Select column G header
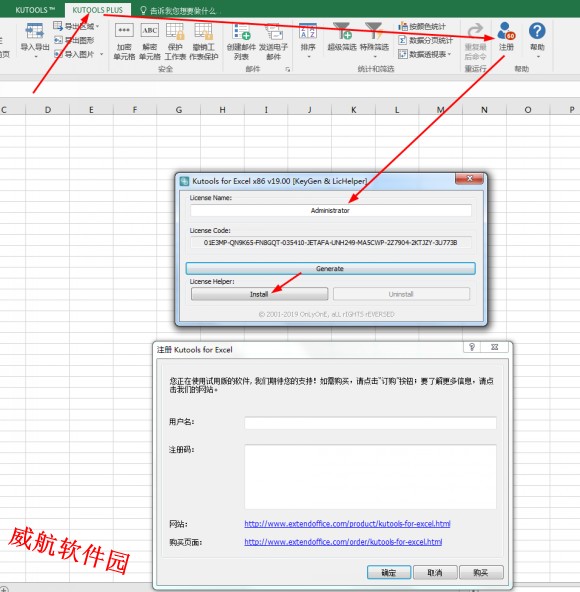The height and width of the screenshot is (592, 580). coord(179,110)
